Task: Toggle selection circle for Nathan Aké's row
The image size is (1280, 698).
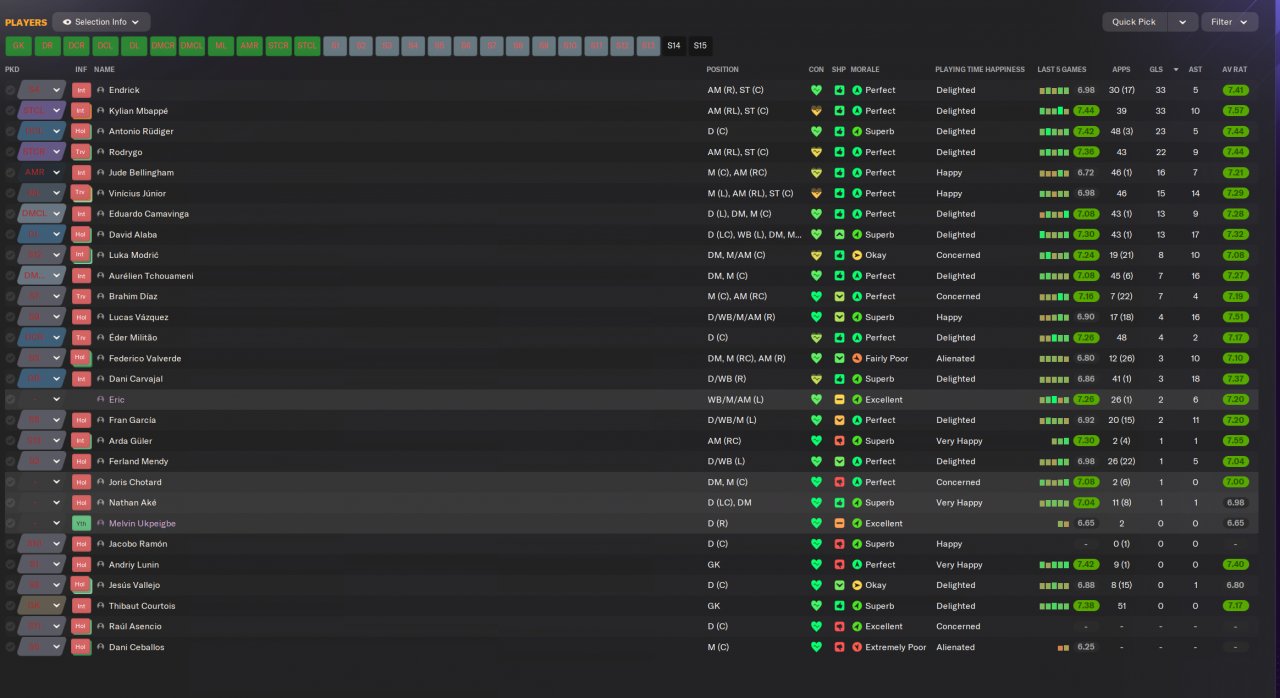Action: tap(10, 503)
